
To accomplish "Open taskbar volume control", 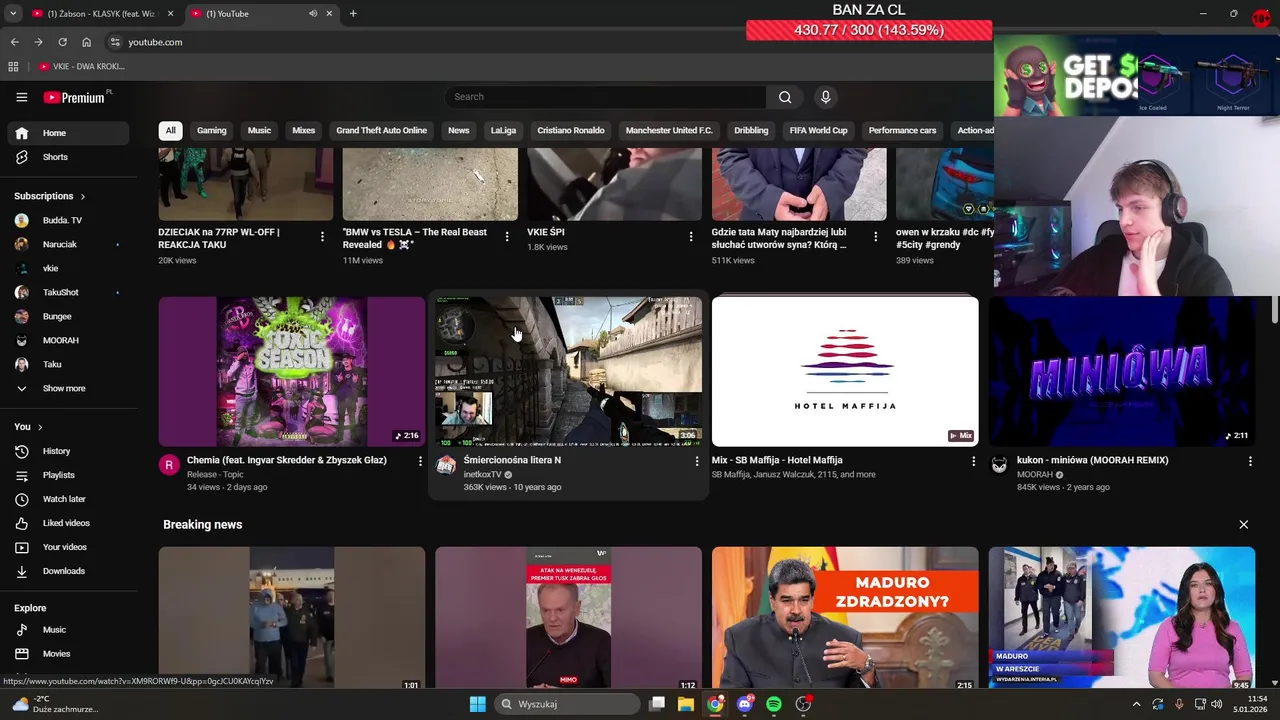I will [x=1216, y=704].
